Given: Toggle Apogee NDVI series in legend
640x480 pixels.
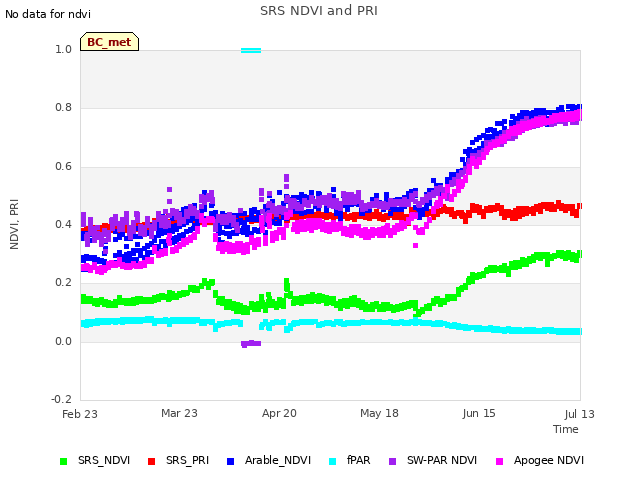Looking at the screenshot, I should coord(540,460).
